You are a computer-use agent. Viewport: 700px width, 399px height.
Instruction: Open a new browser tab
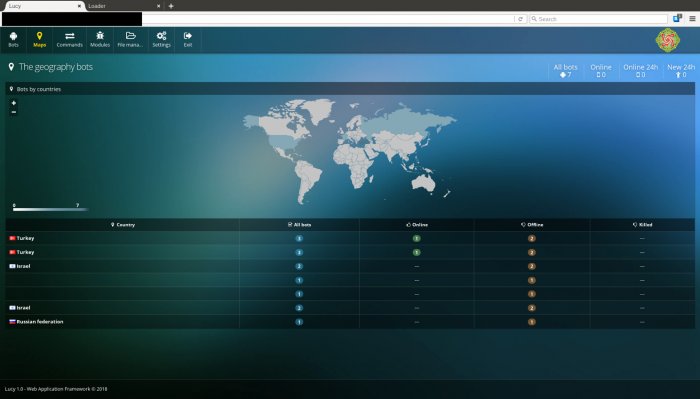click(x=171, y=6)
